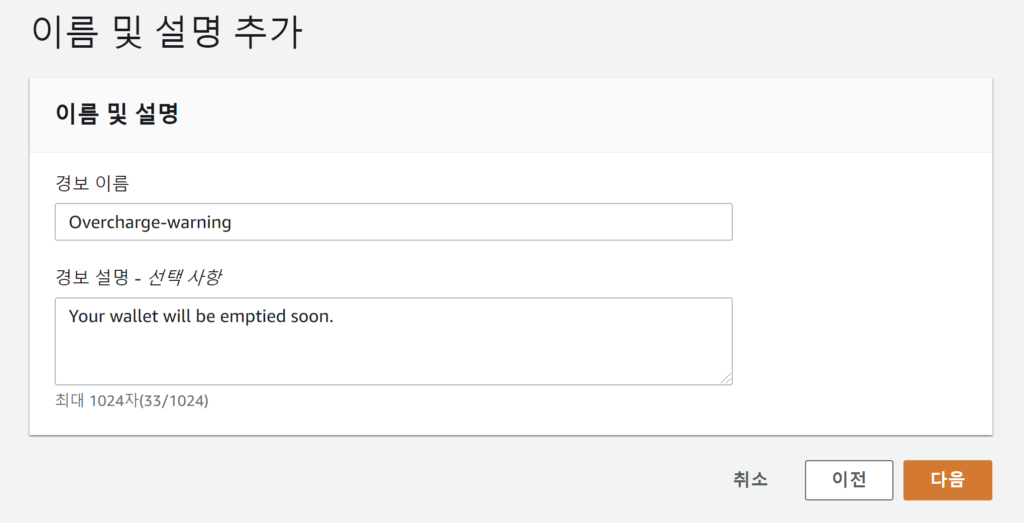Click the 'Overcharge-warning' text in name field

(x=150, y=222)
